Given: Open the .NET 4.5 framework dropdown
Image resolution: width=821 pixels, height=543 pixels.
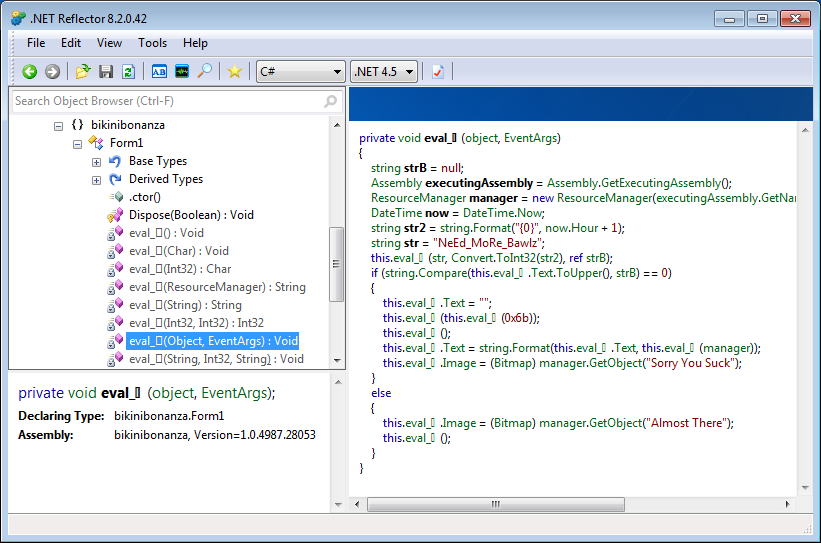Looking at the screenshot, I should pyautogui.click(x=384, y=71).
